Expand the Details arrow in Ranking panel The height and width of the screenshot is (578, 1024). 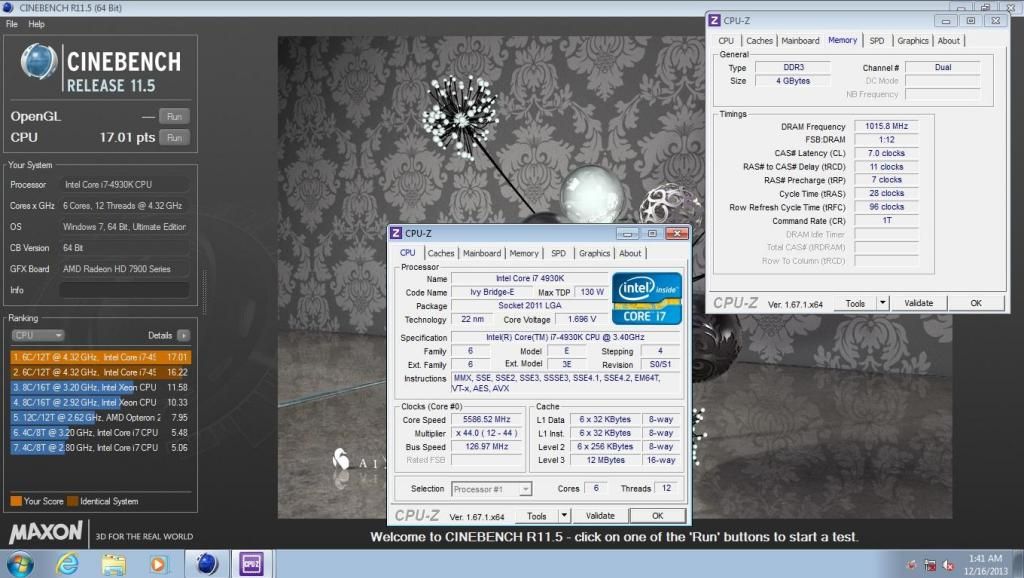(x=184, y=336)
